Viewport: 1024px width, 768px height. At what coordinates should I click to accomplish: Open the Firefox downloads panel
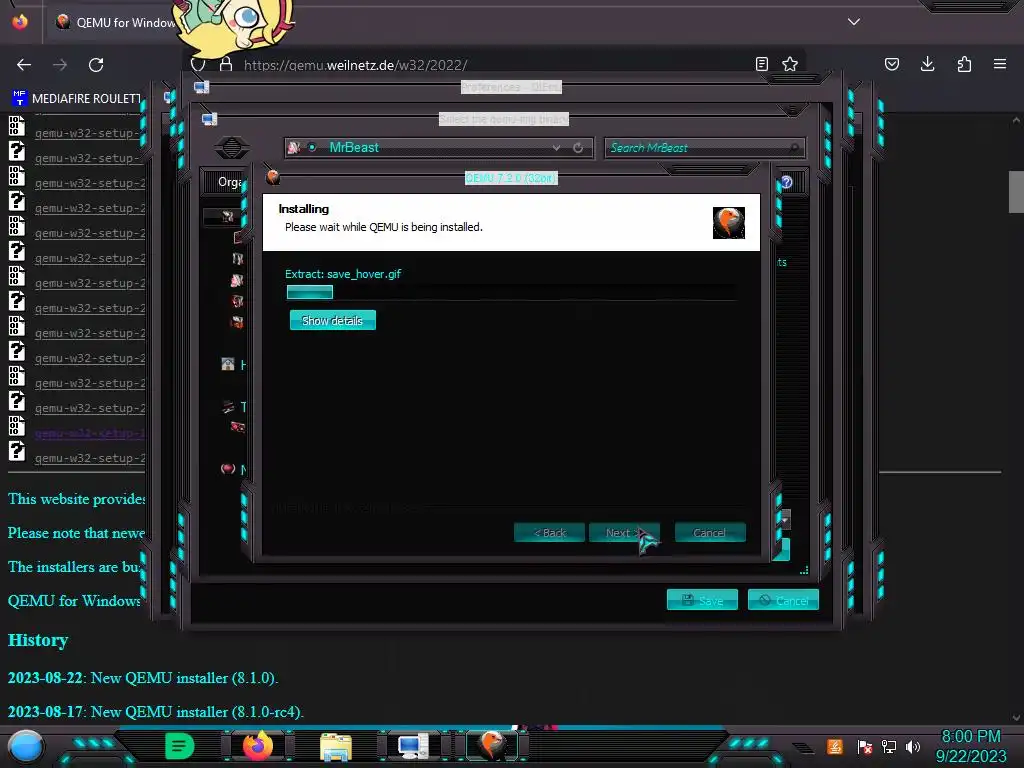(927, 64)
